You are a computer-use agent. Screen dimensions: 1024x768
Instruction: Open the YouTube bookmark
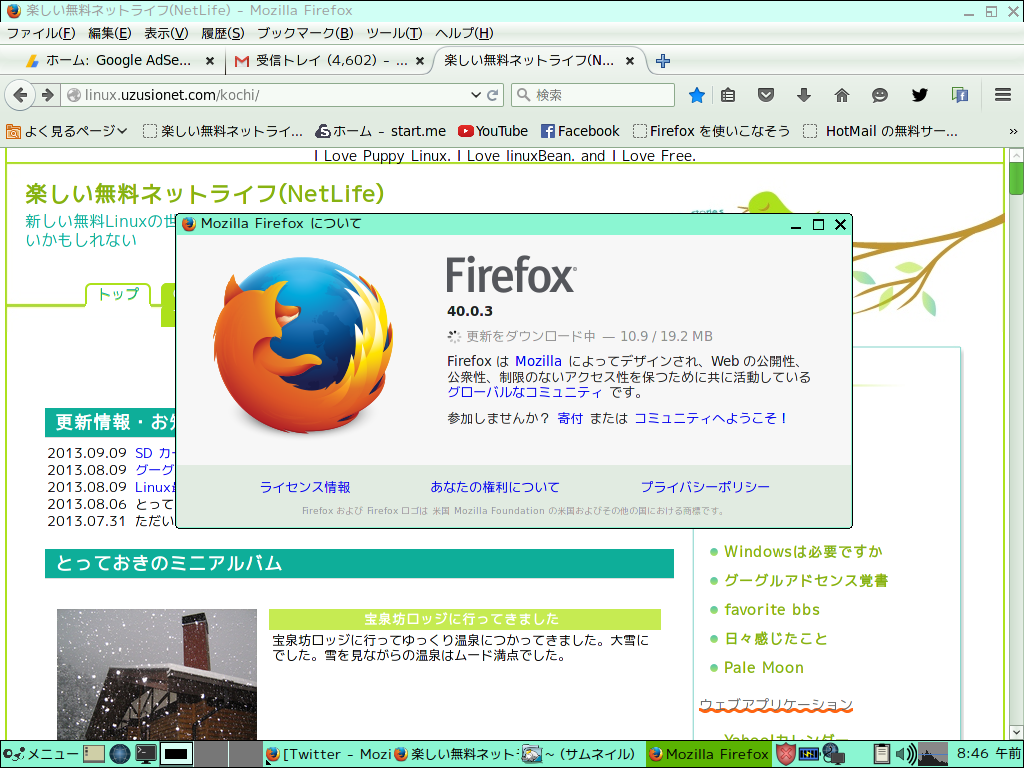(x=493, y=131)
